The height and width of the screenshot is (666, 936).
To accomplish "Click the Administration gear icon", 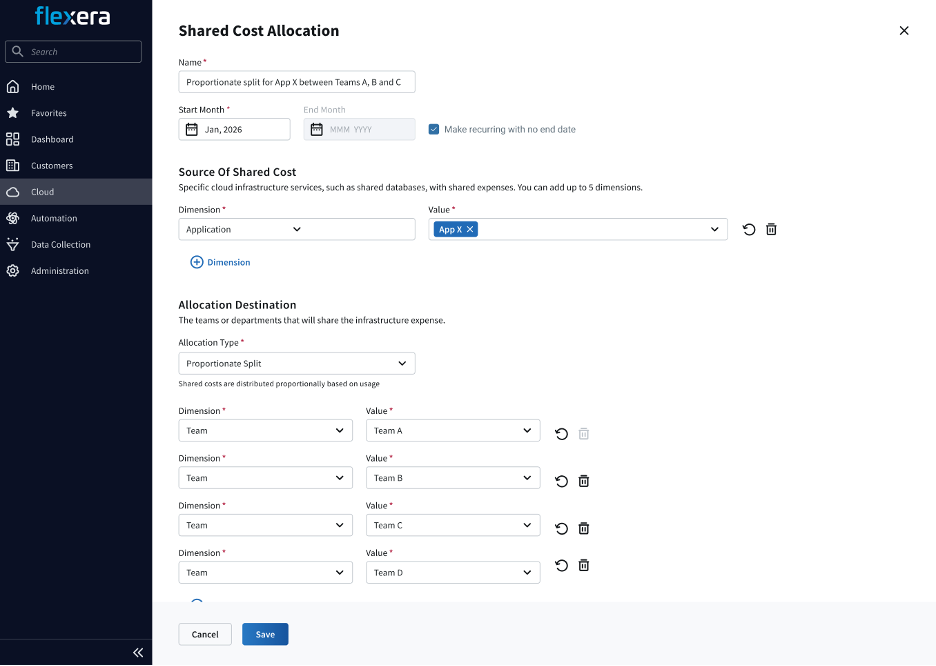I will coord(13,270).
